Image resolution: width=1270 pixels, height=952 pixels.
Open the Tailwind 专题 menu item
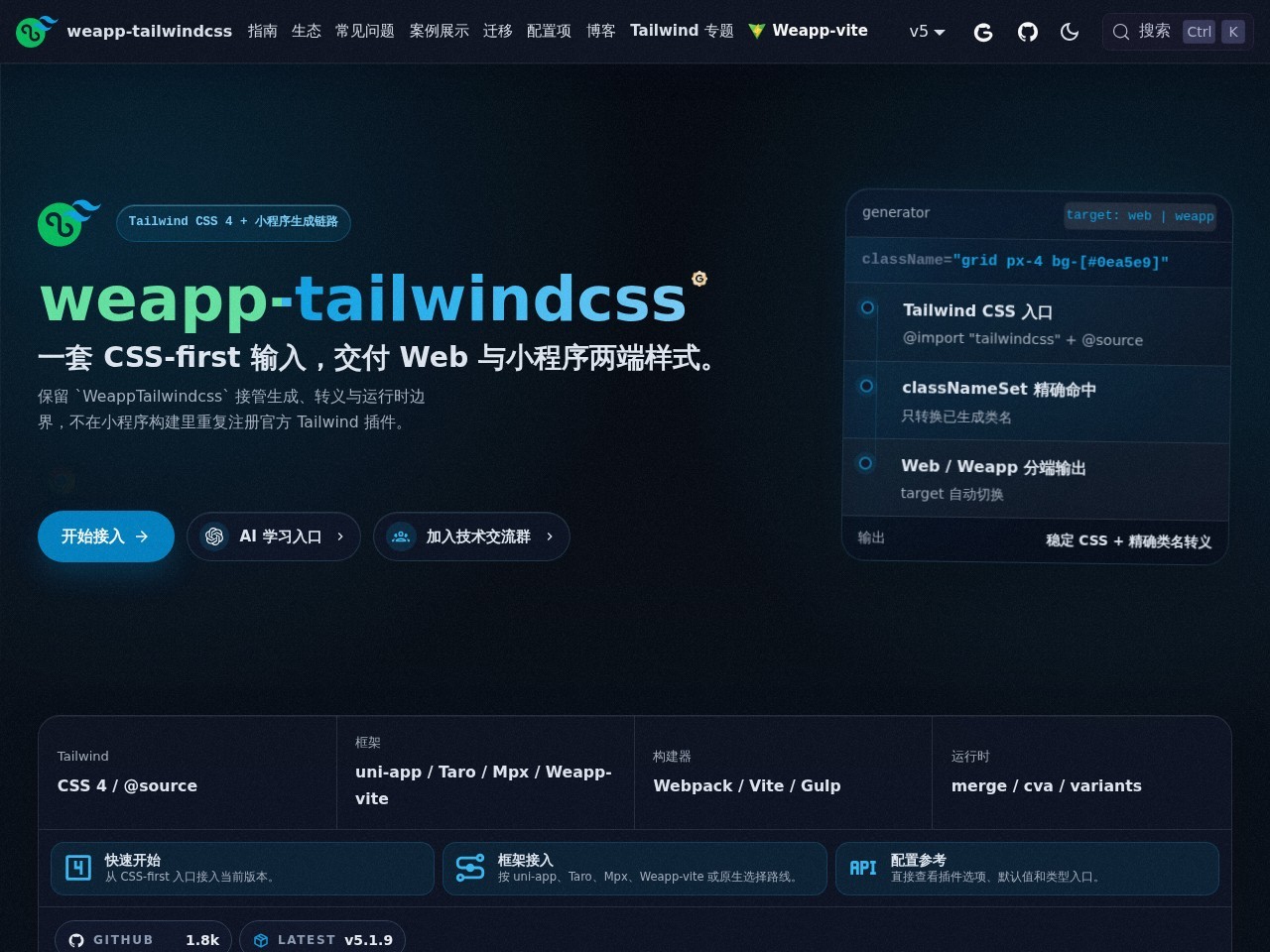click(x=683, y=31)
